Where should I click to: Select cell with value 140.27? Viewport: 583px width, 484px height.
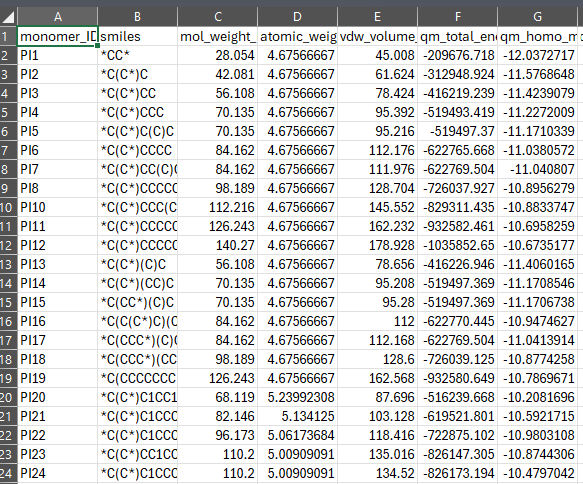(218, 245)
